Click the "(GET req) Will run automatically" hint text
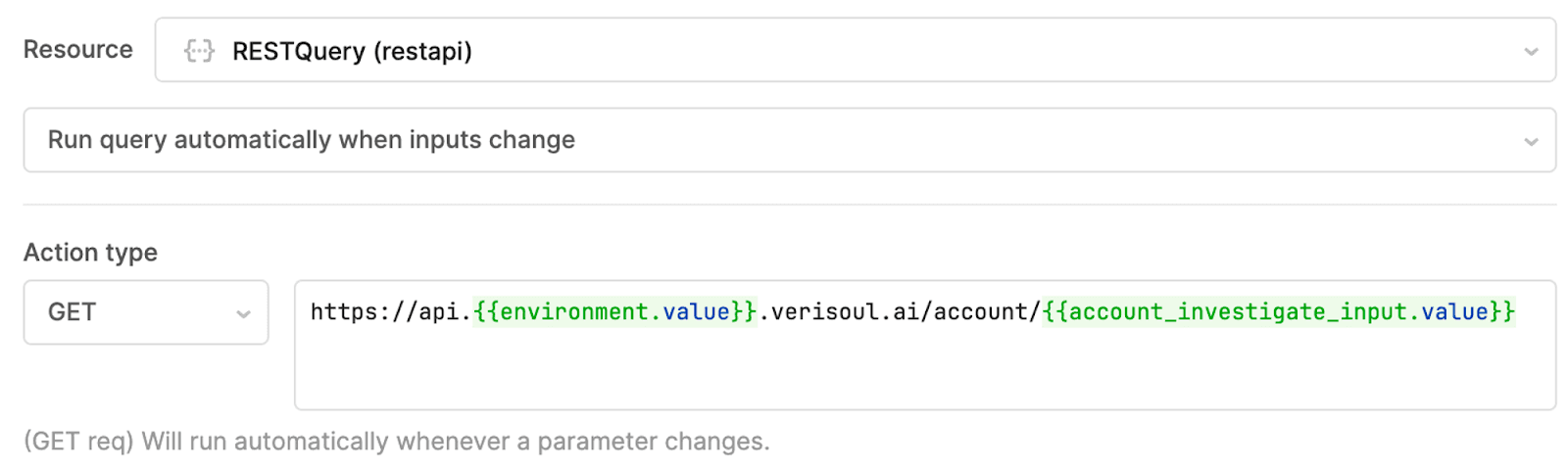1568x468 pixels. pos(397,442)
